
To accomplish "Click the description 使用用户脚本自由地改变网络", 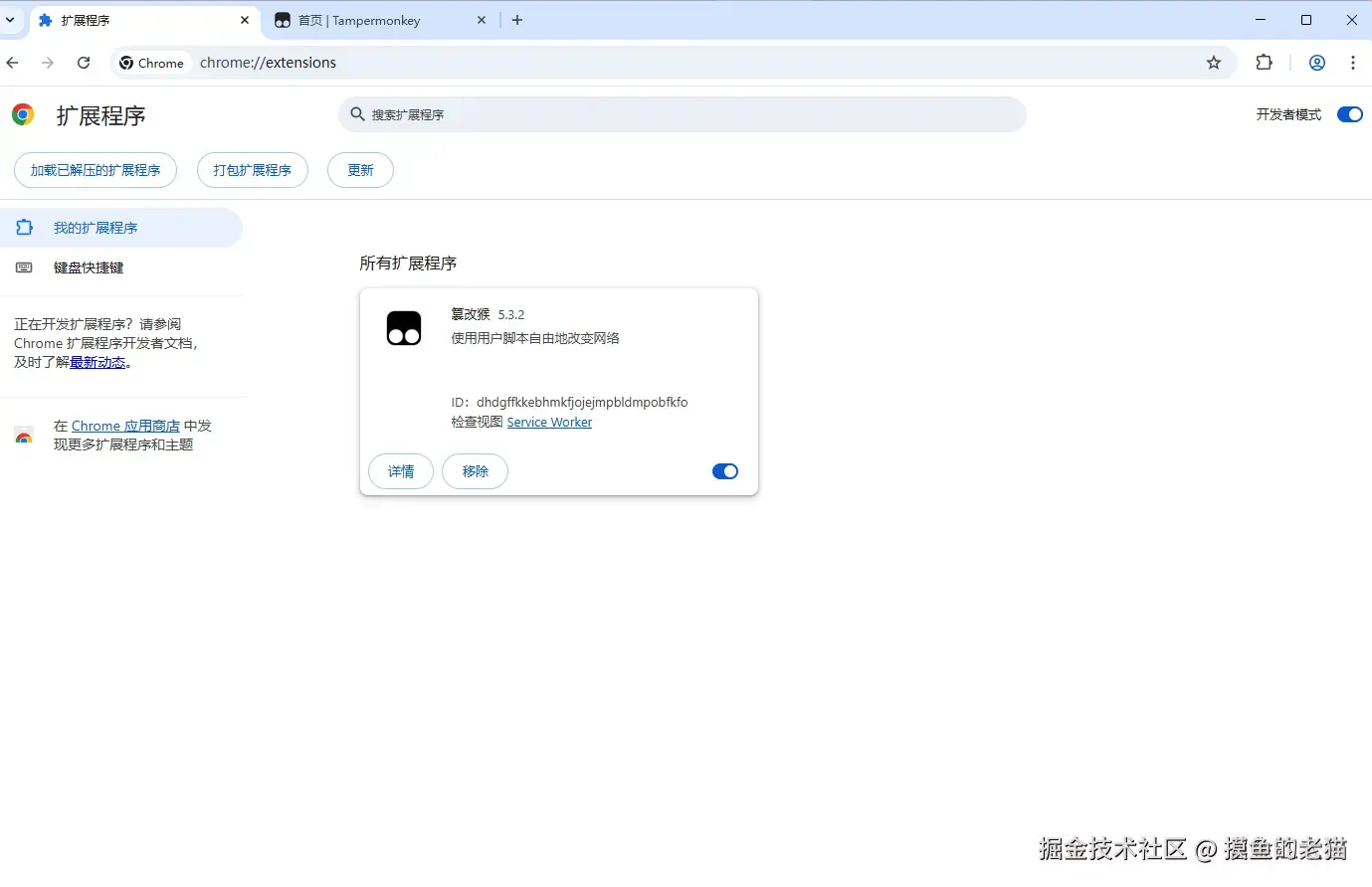I will click(x=535, y=338).
